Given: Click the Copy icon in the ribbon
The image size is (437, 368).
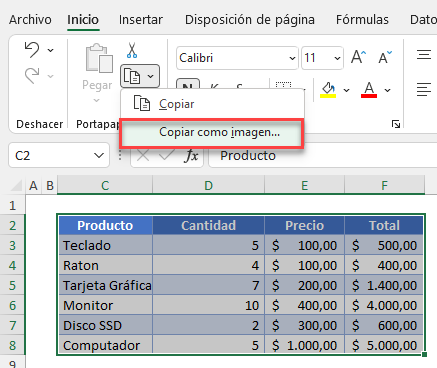Looking at the screenshot, I should click(x=132, y=76).
